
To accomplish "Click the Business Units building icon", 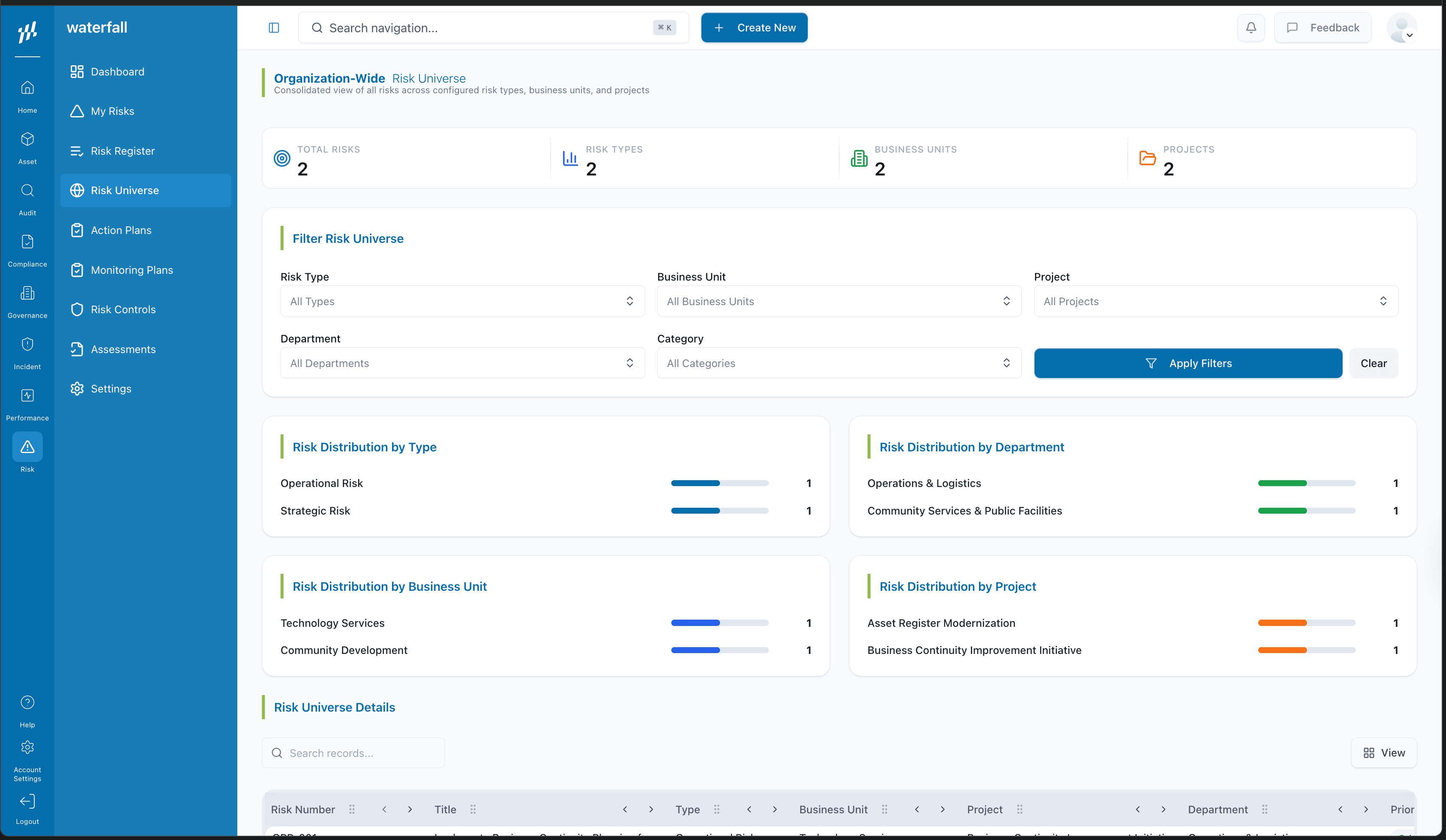I will 859,158.
